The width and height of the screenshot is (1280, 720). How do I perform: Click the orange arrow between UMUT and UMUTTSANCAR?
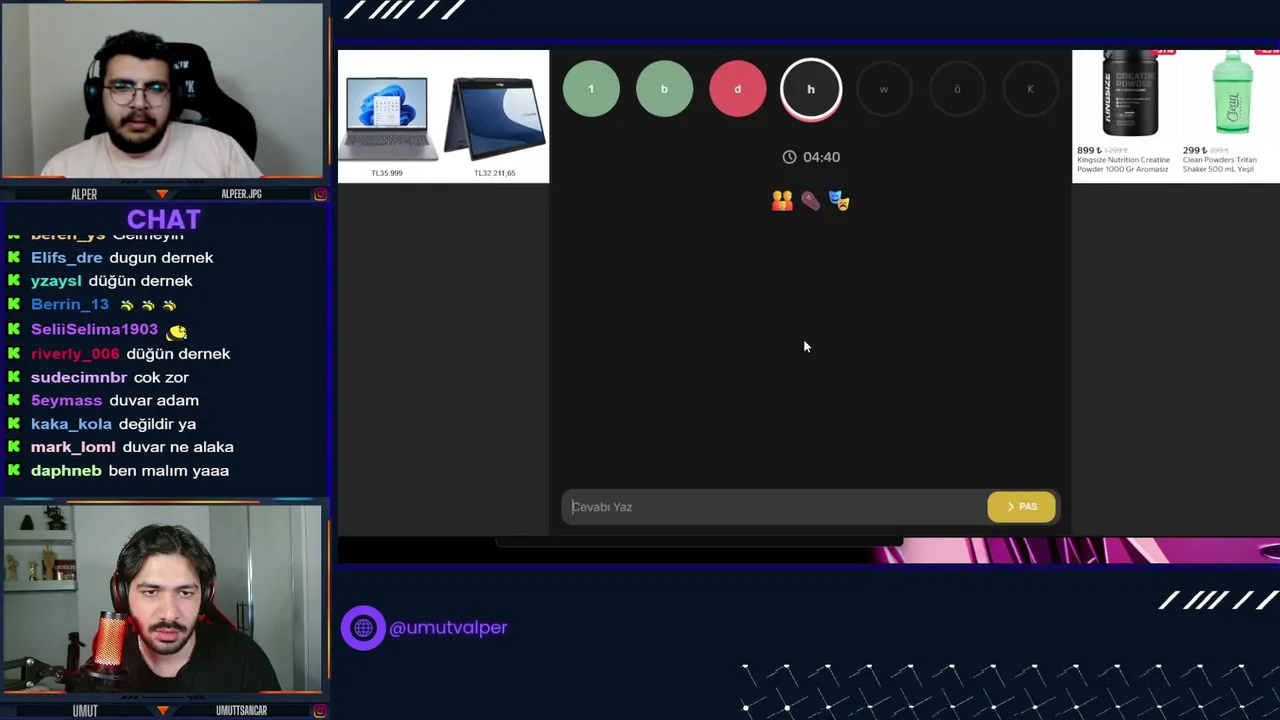click(162, 711)
